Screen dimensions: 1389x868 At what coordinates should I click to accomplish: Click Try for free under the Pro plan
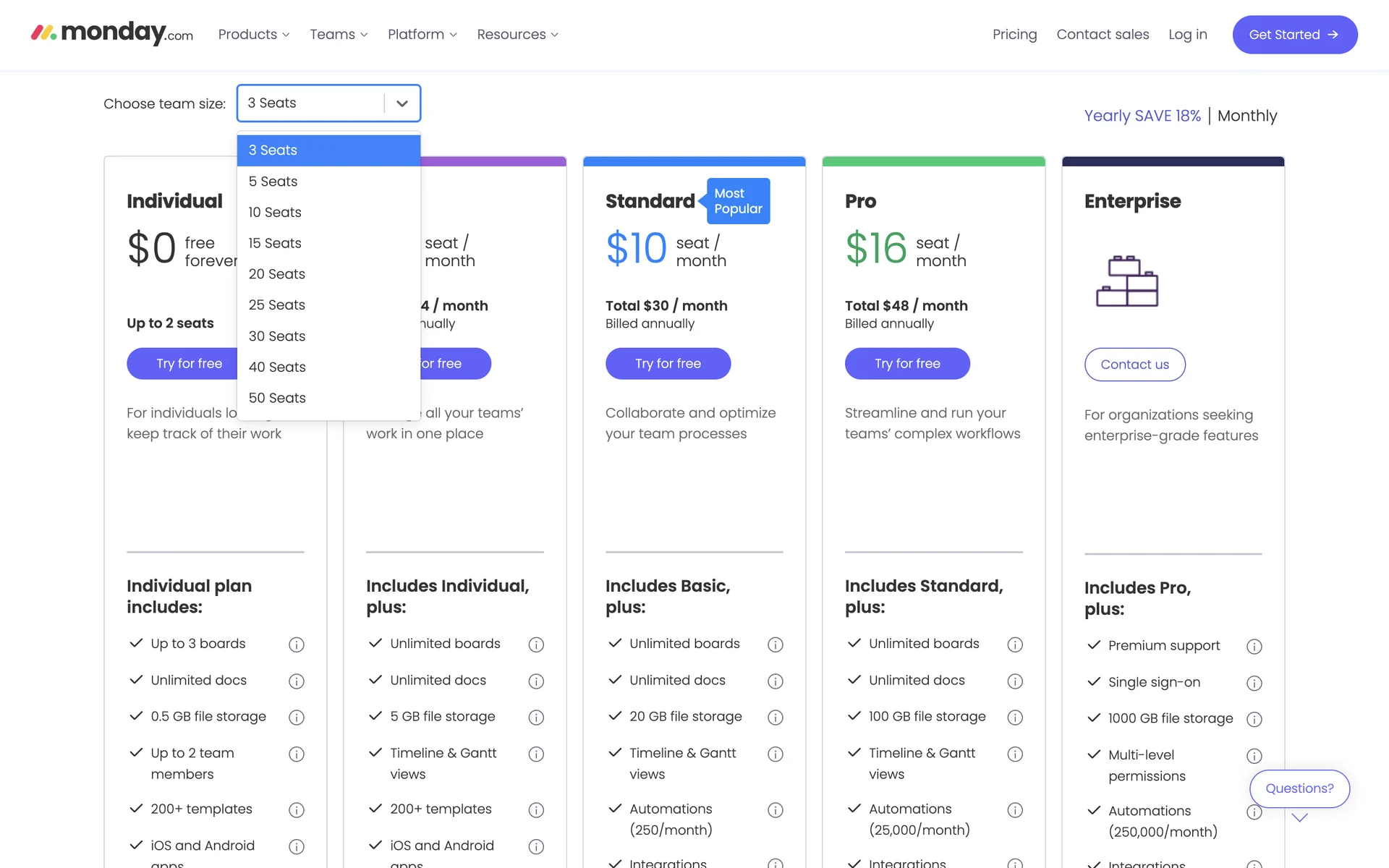pyautogui.click(x=907, y=363)
